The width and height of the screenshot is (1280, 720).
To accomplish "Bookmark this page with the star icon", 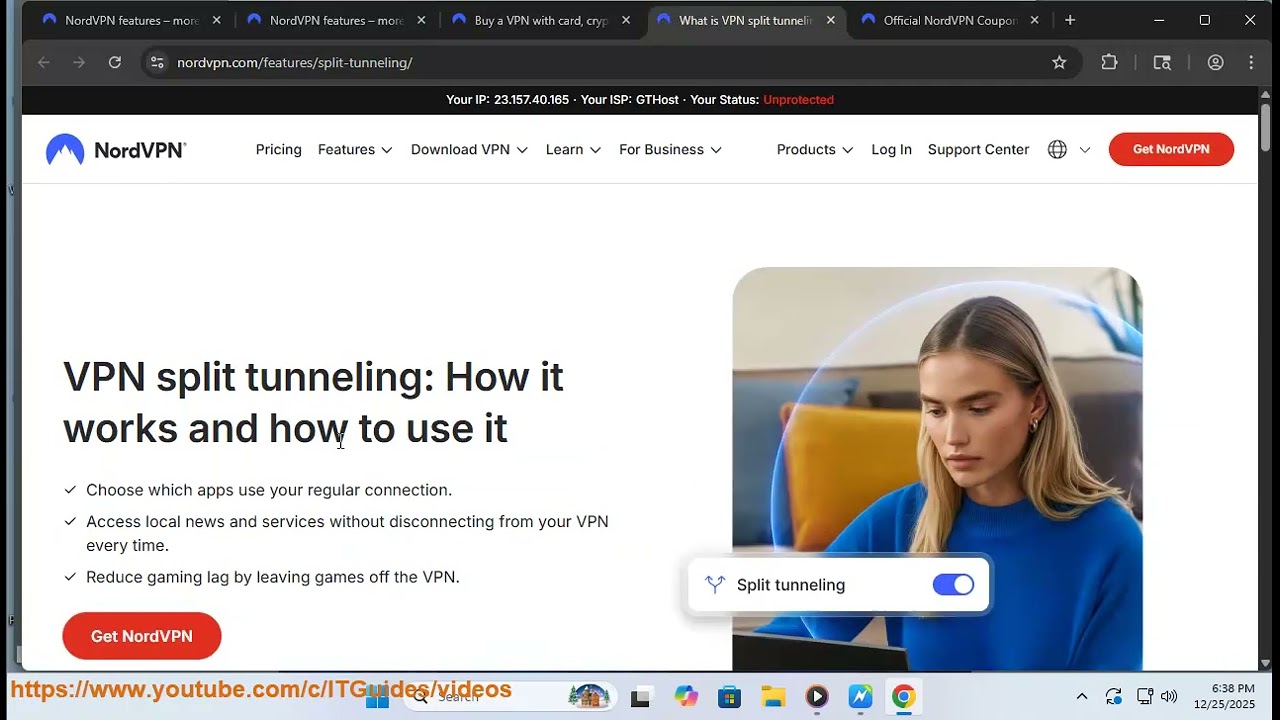I will tap(1059, 62).
